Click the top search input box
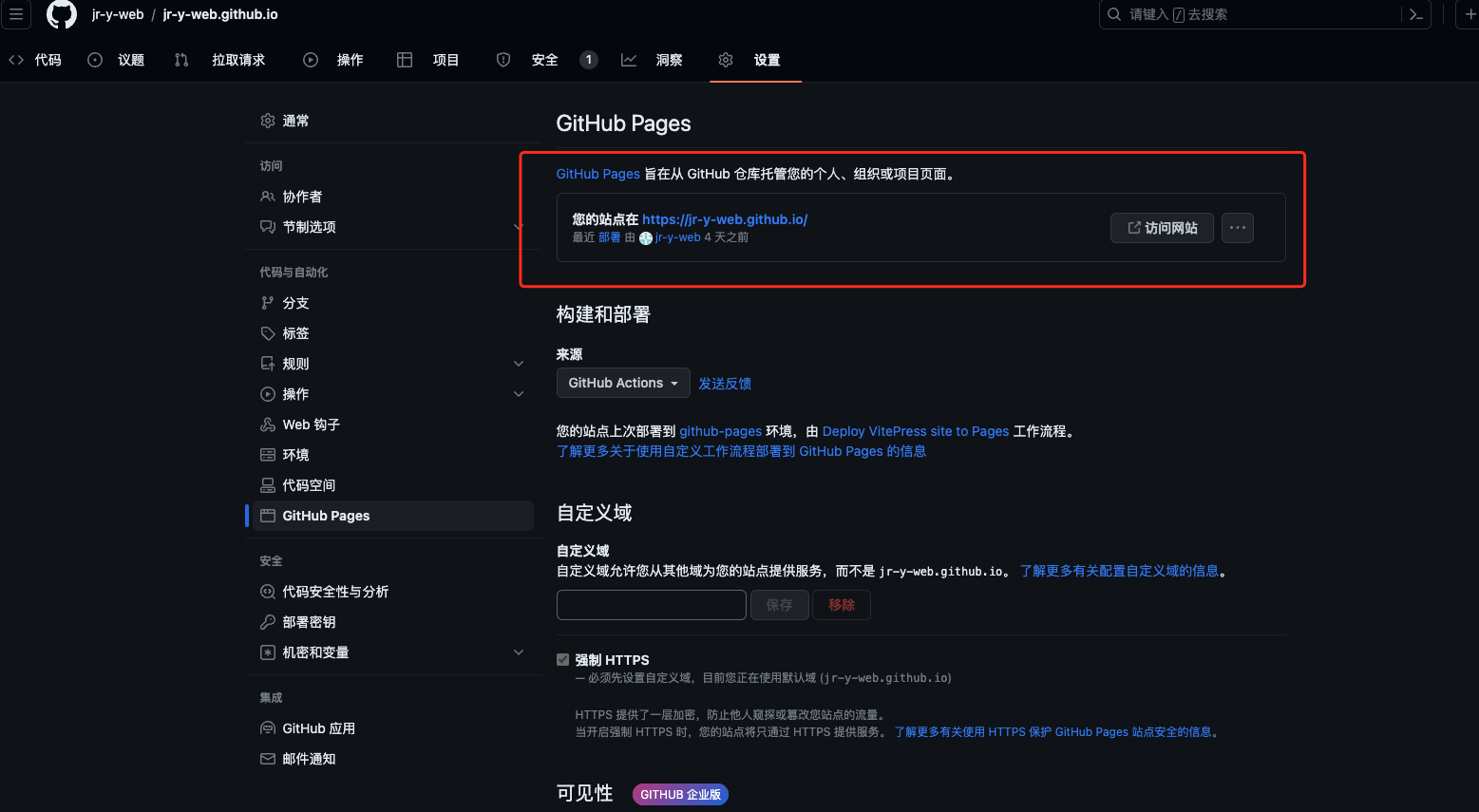 pyautogui.click(x=1264, y=14)
